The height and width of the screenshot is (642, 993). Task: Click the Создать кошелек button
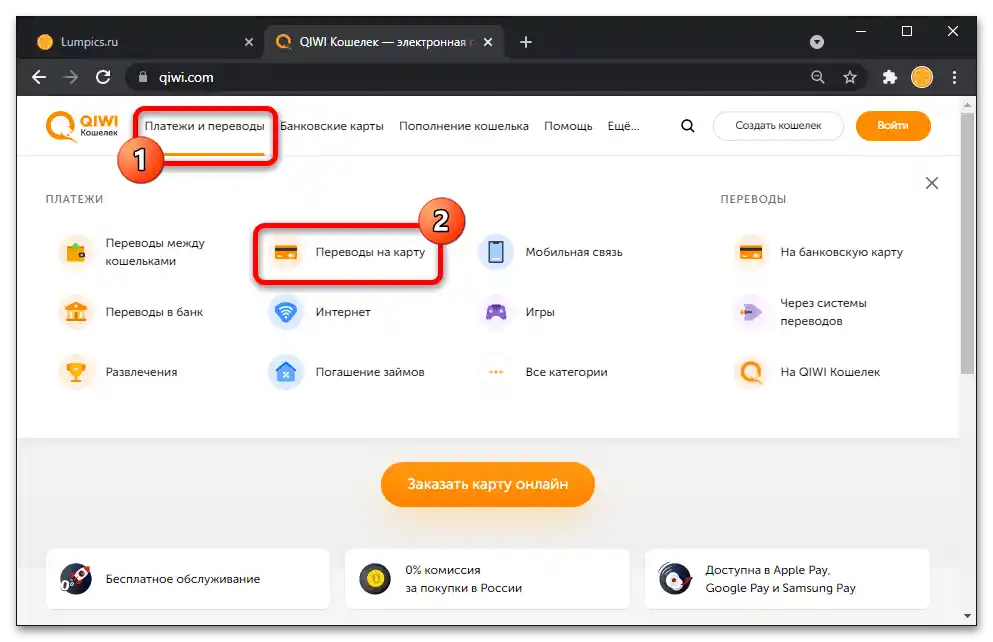pyautogui.click(x=778, y=125)
